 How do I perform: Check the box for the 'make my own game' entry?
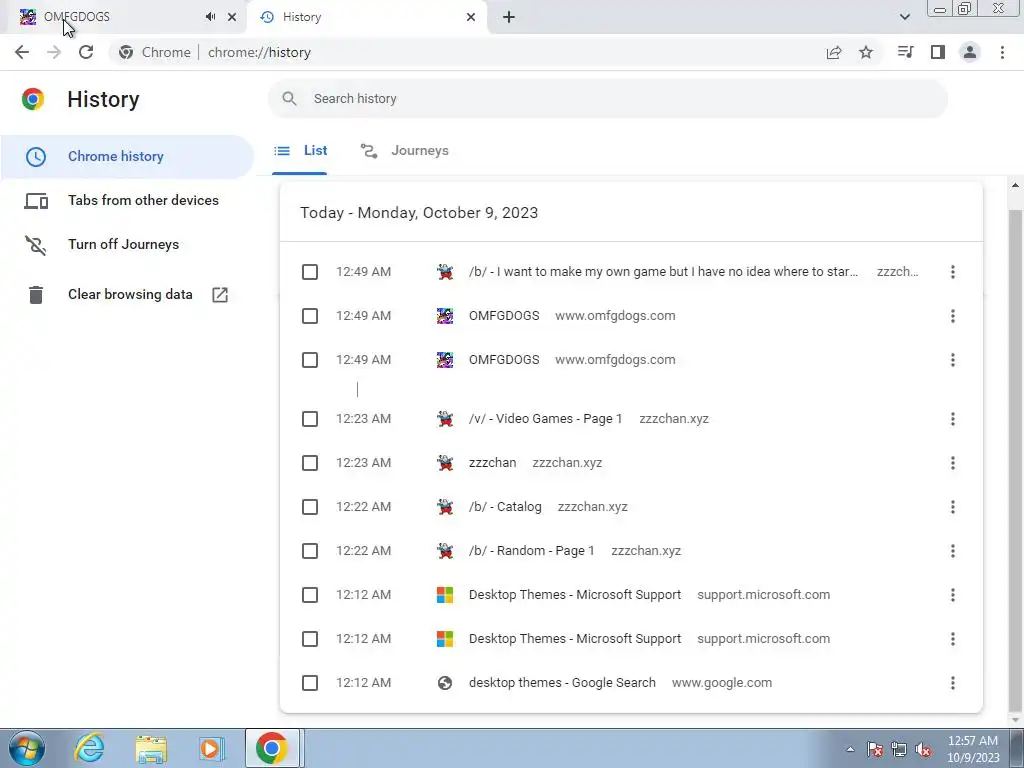pyautogui.click(x=310, y=272)
